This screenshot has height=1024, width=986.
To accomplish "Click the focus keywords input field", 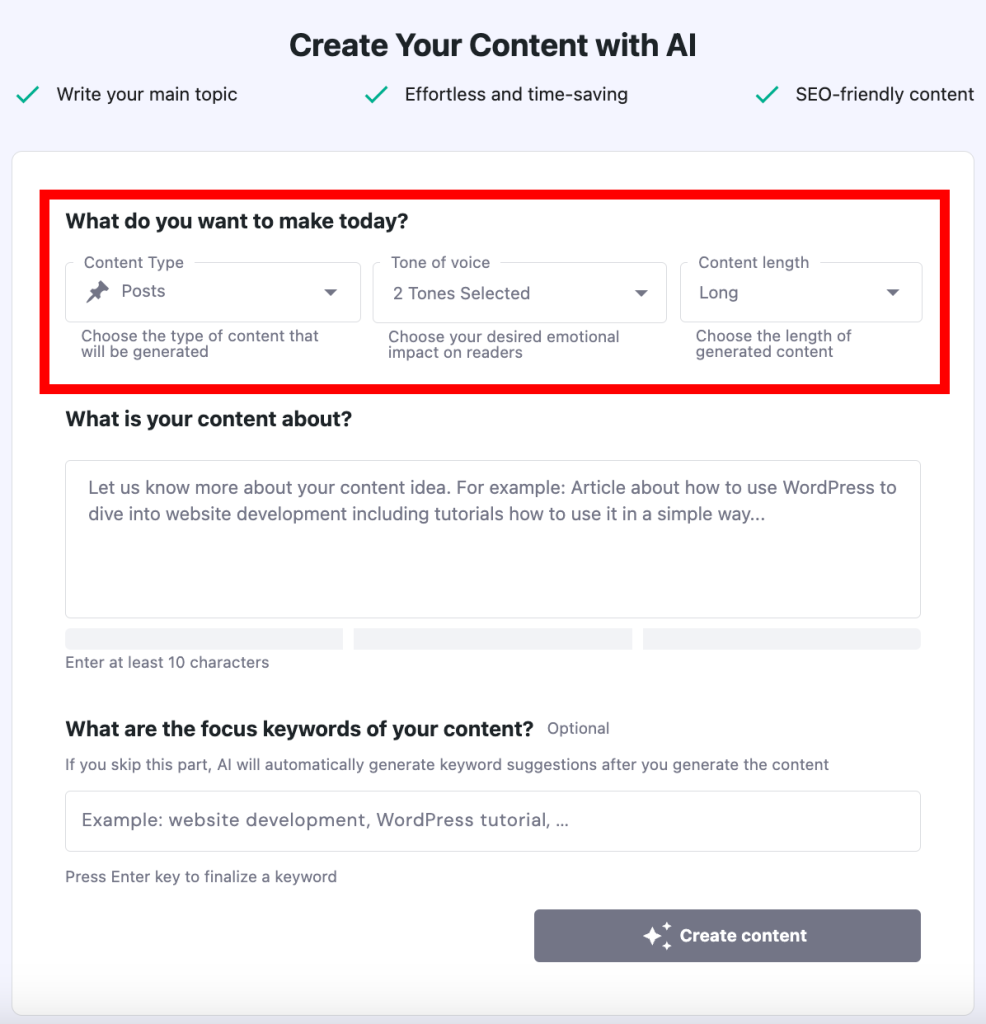I will click(492, 821).
